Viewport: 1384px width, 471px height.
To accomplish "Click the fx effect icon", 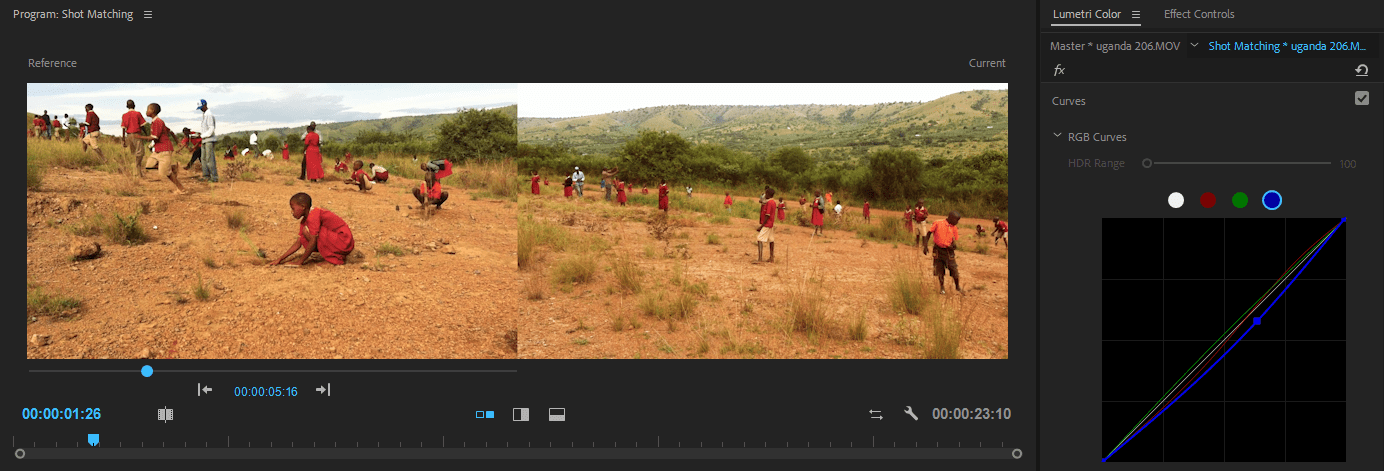I will pyautogui.click(x=1060, y=70).
